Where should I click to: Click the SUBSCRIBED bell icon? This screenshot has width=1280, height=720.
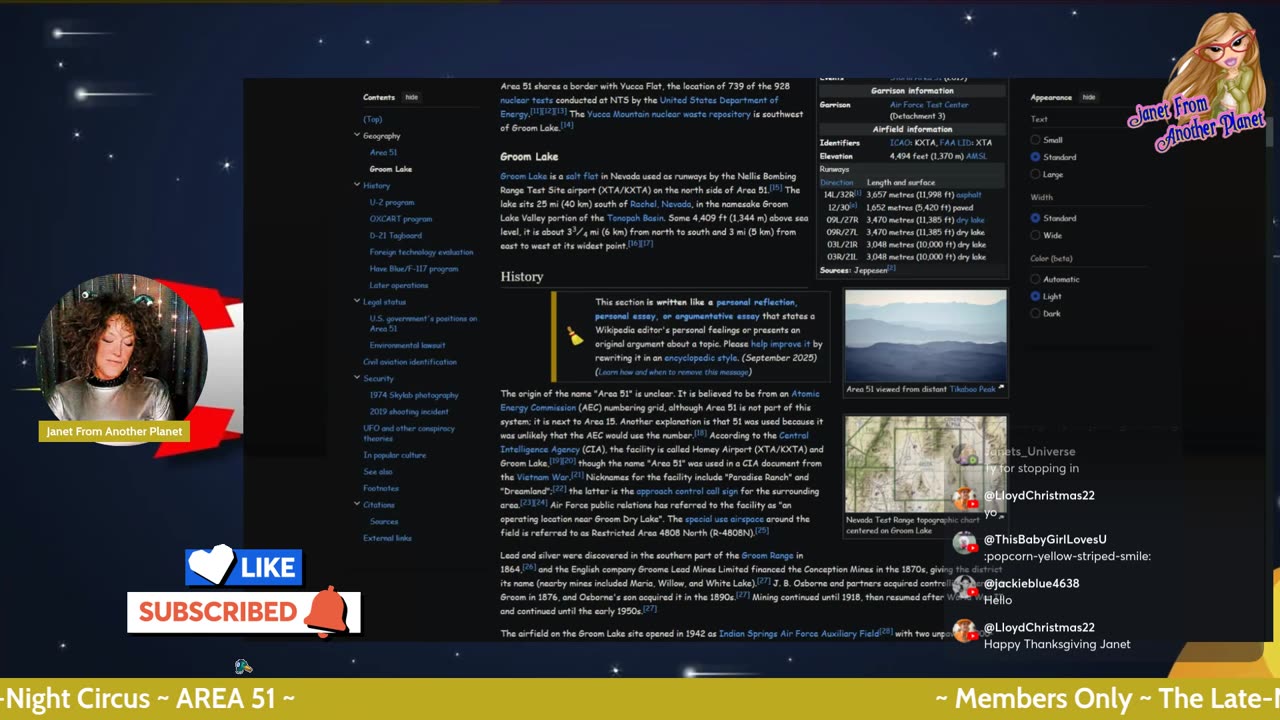pyautogui.click(x=328, y=612)
